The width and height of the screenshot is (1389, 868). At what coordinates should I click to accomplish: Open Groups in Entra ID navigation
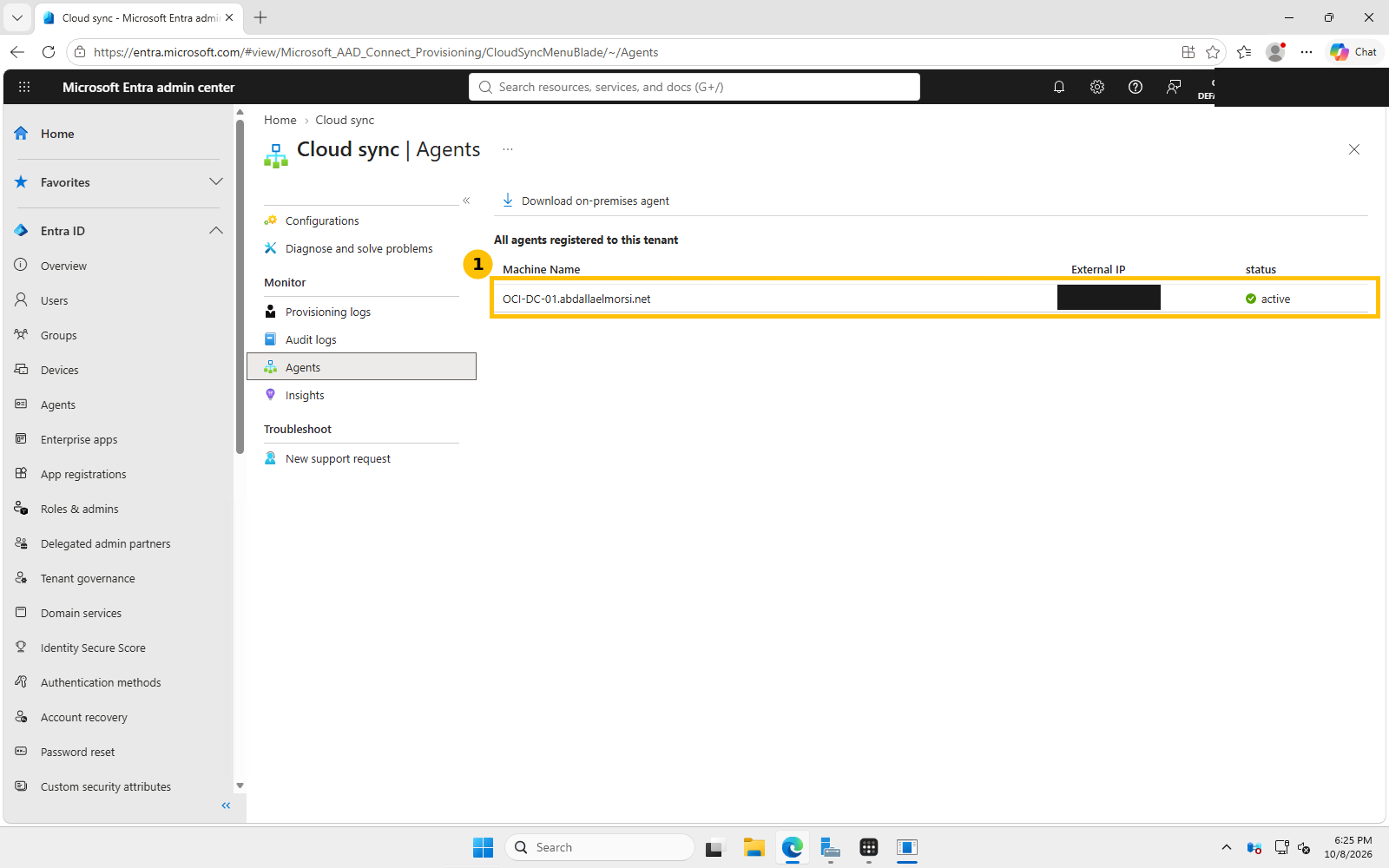tap(58, 335)
